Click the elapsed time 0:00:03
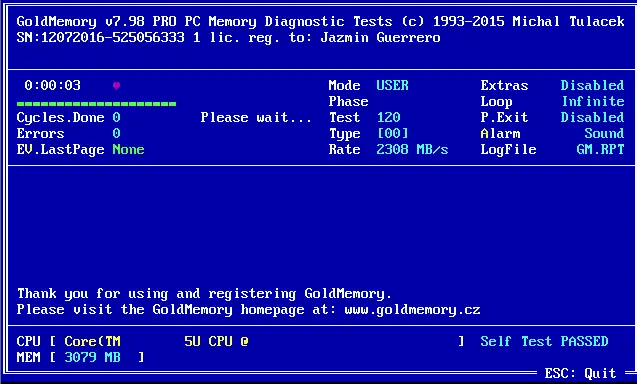637x384 pixels. (x=52, y=85)
